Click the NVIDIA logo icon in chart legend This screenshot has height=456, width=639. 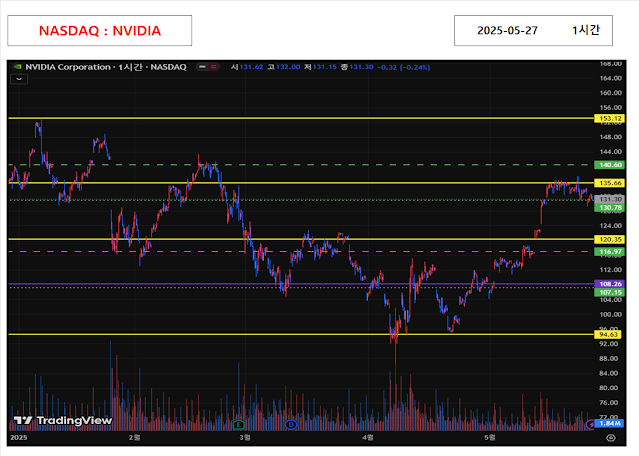point(18,67)
